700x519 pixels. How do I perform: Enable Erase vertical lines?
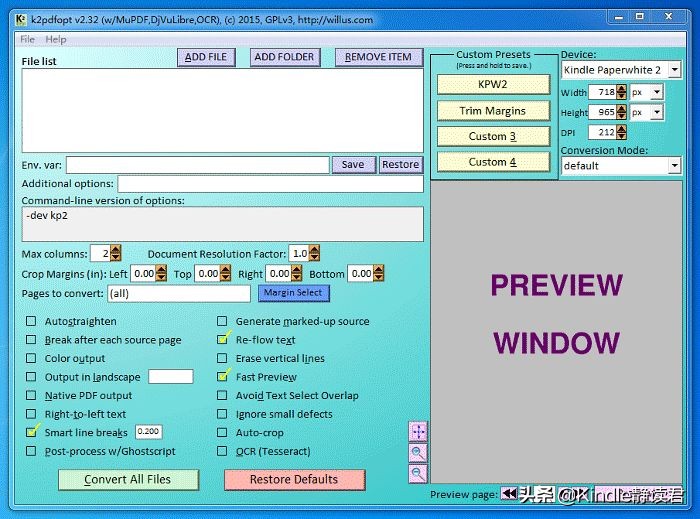tap(222, 358)
